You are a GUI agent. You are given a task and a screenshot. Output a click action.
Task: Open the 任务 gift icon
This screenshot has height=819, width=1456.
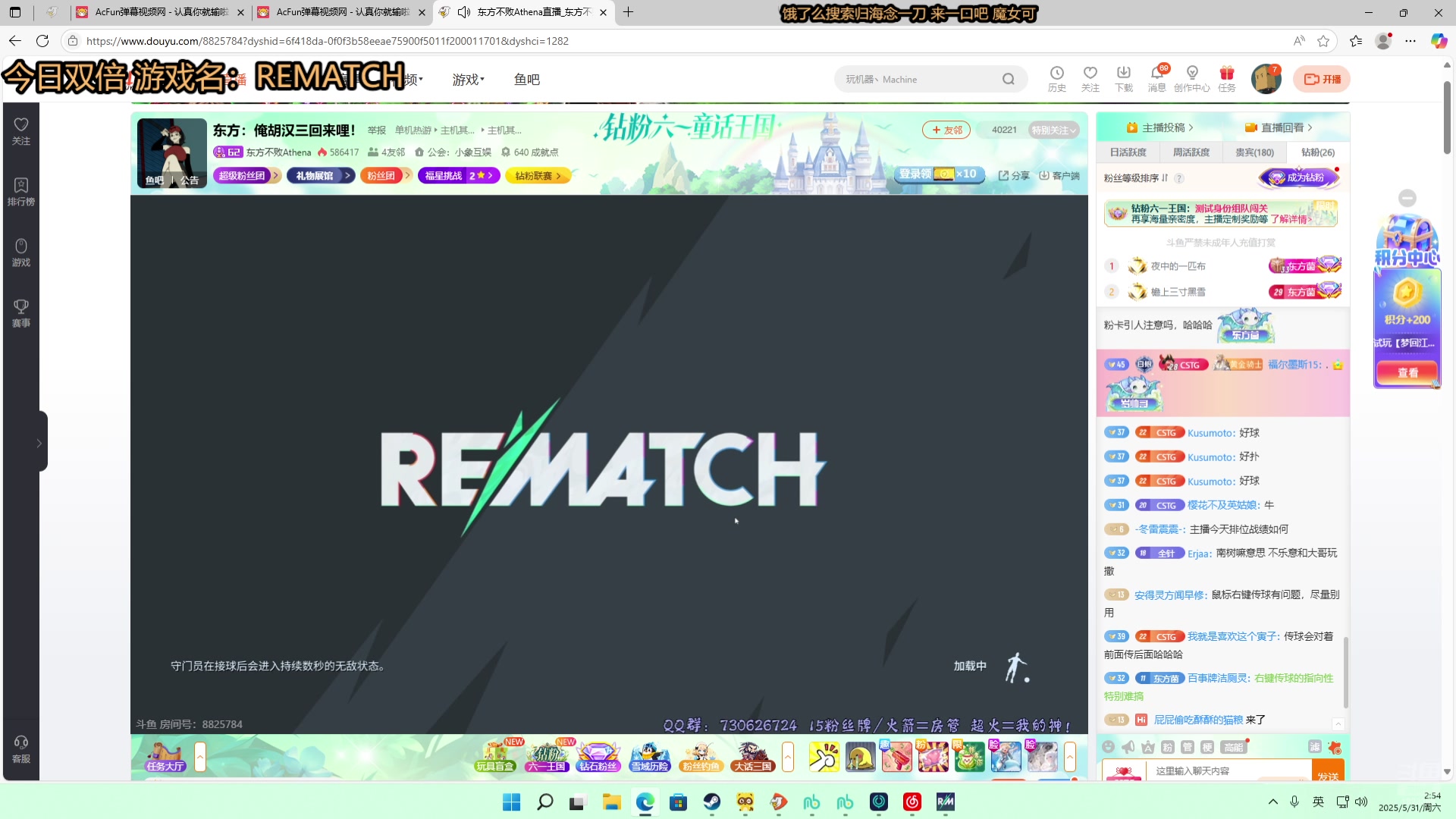(1226, 78)
